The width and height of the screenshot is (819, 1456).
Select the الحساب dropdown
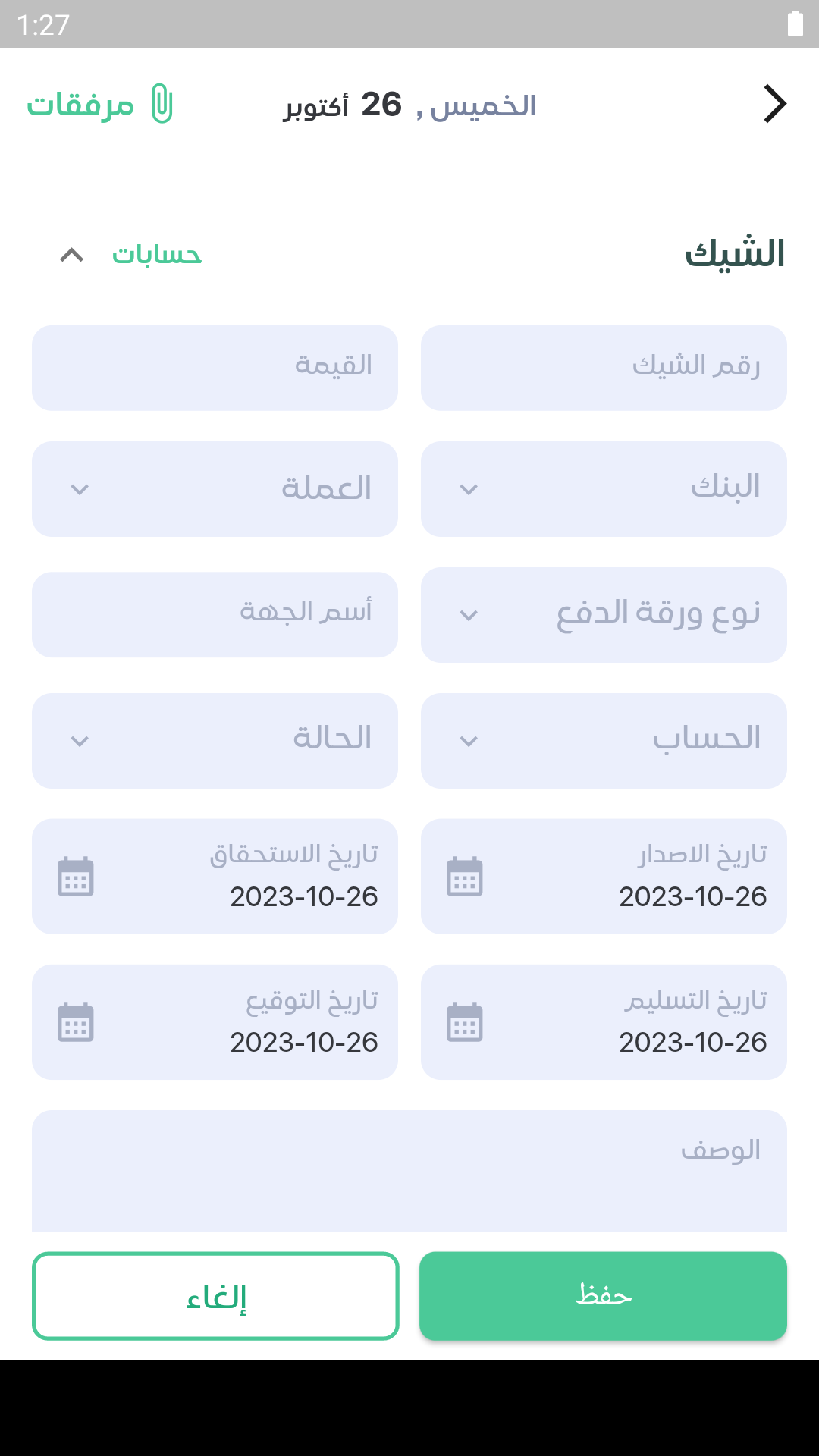point(604,741)
